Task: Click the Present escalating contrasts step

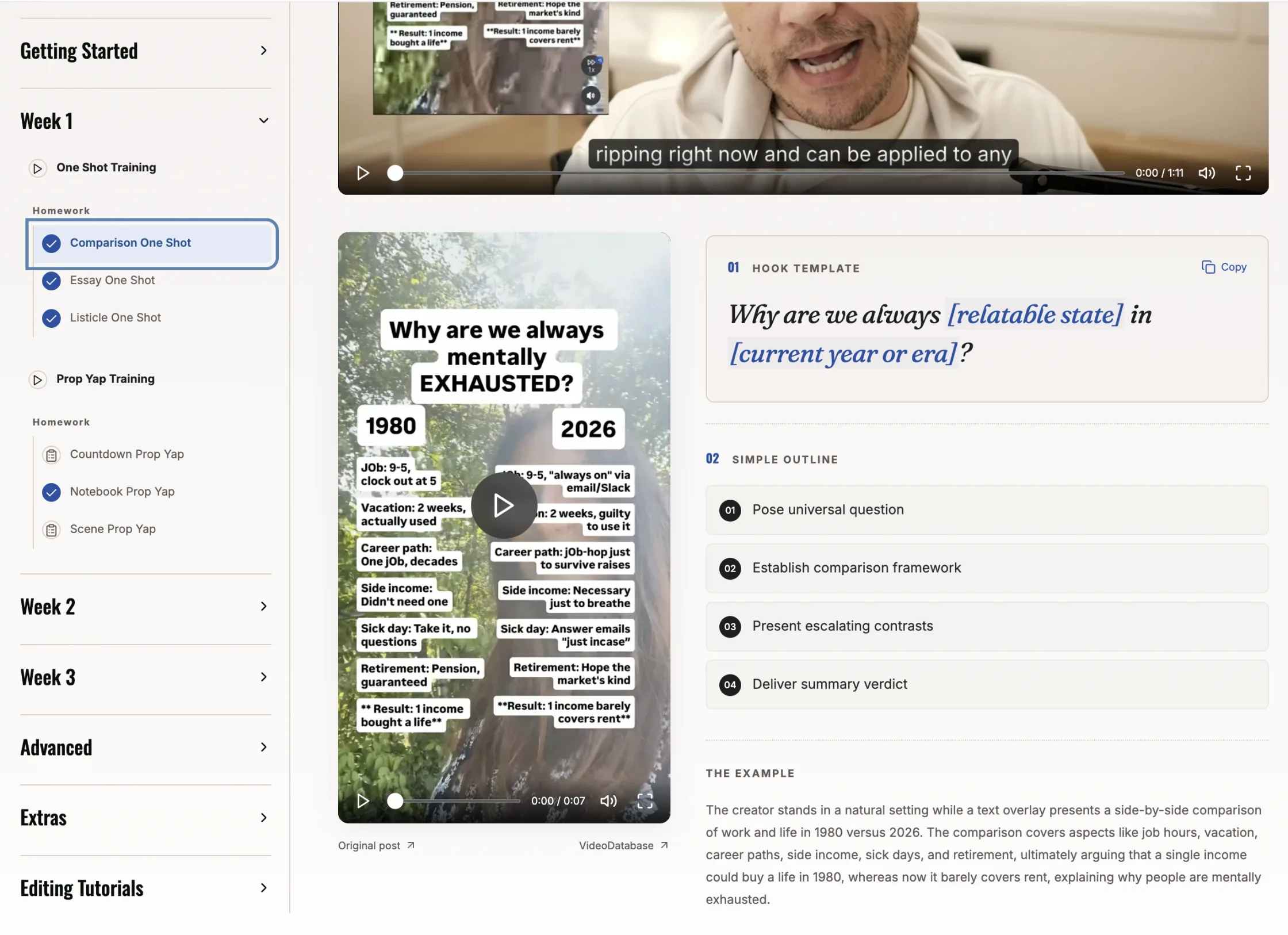Action: tap(987, 627)
